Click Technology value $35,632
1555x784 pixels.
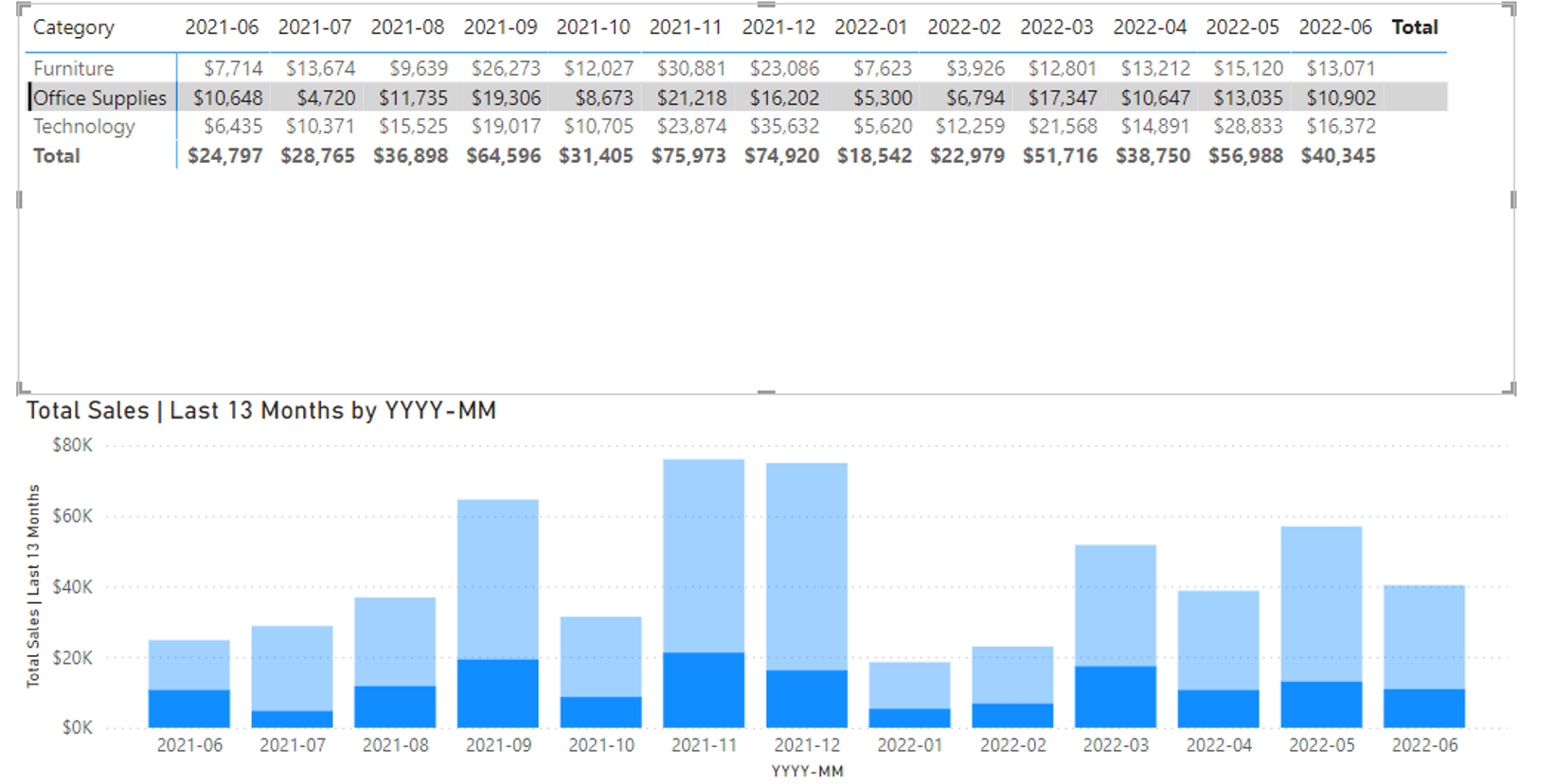(784, 126)
